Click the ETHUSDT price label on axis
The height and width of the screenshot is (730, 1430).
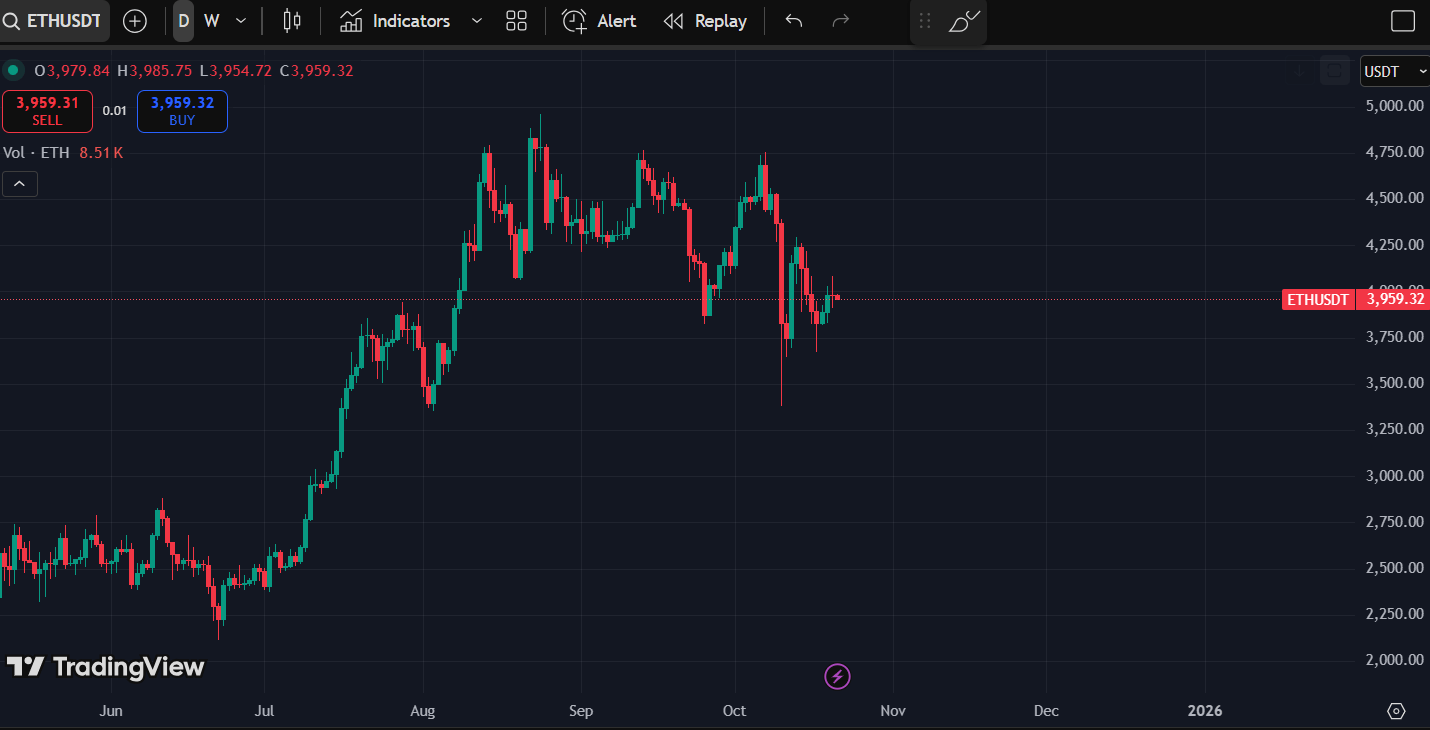[x=1318, y=299]
